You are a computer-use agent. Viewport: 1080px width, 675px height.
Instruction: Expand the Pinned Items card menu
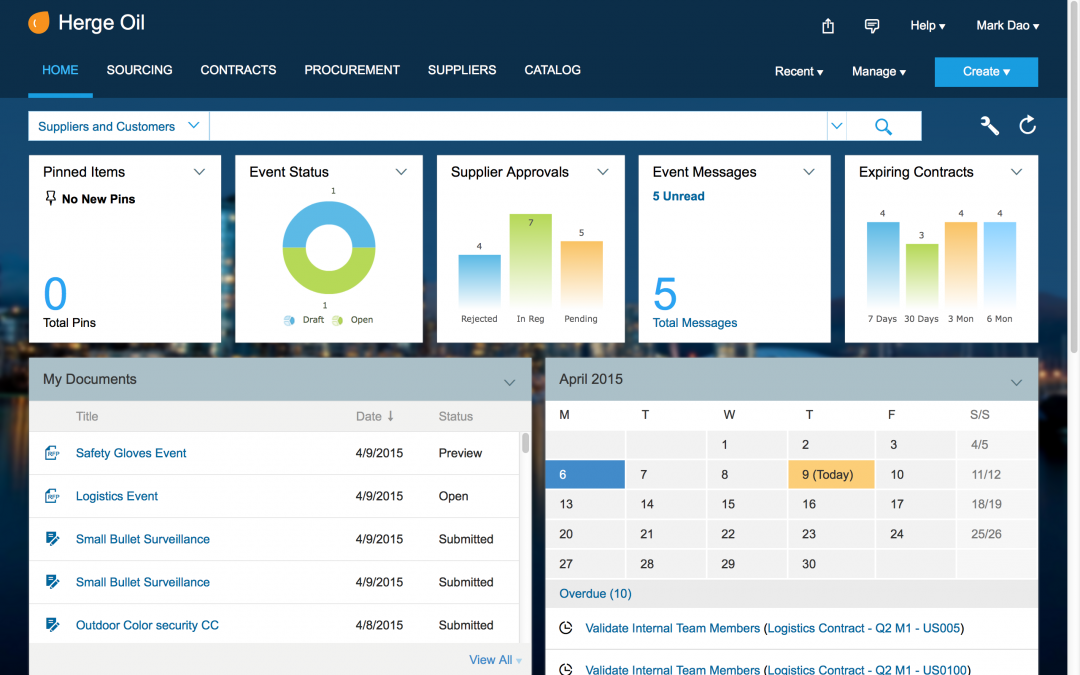(199, 172)
